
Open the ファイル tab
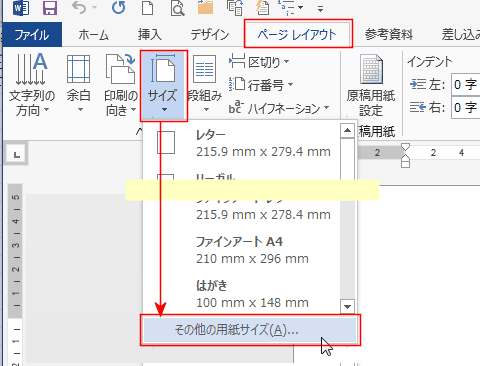(32, 34)
